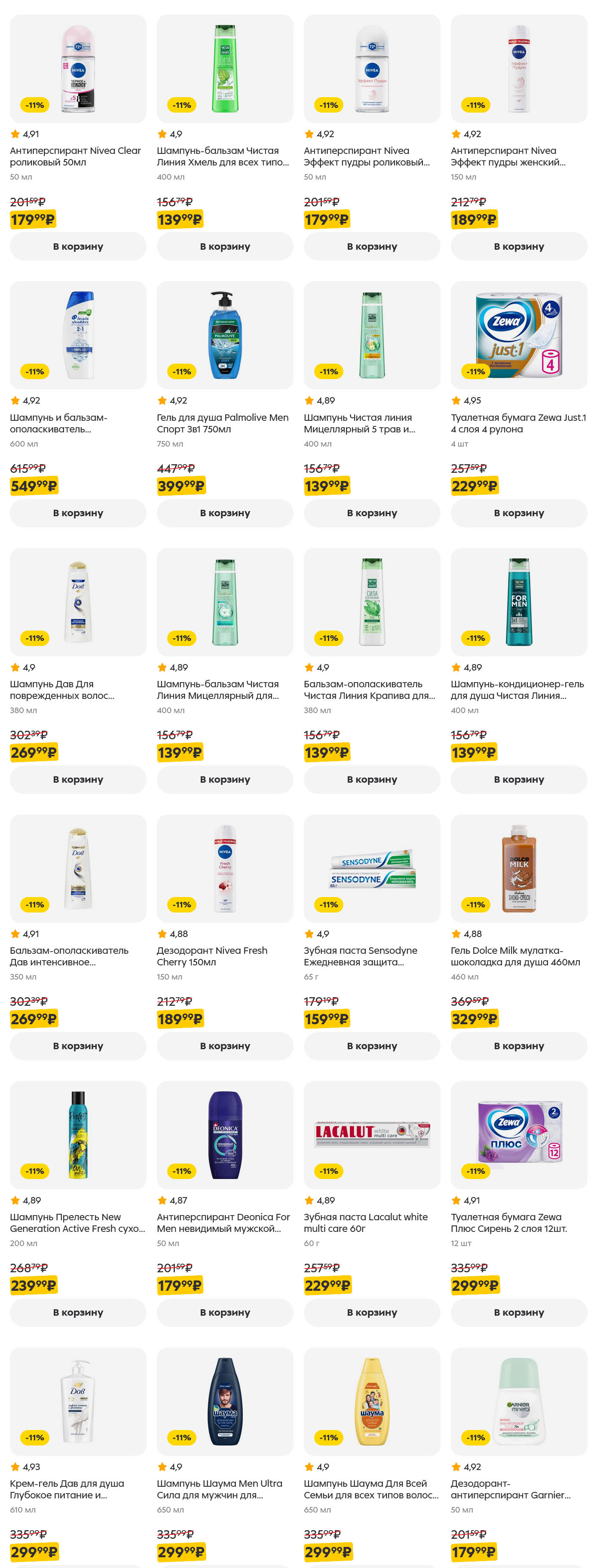Screen dimensions: 597x1568
Task: Add Lacalut white toothpaste to cart
Action: tap(371, 1312)
